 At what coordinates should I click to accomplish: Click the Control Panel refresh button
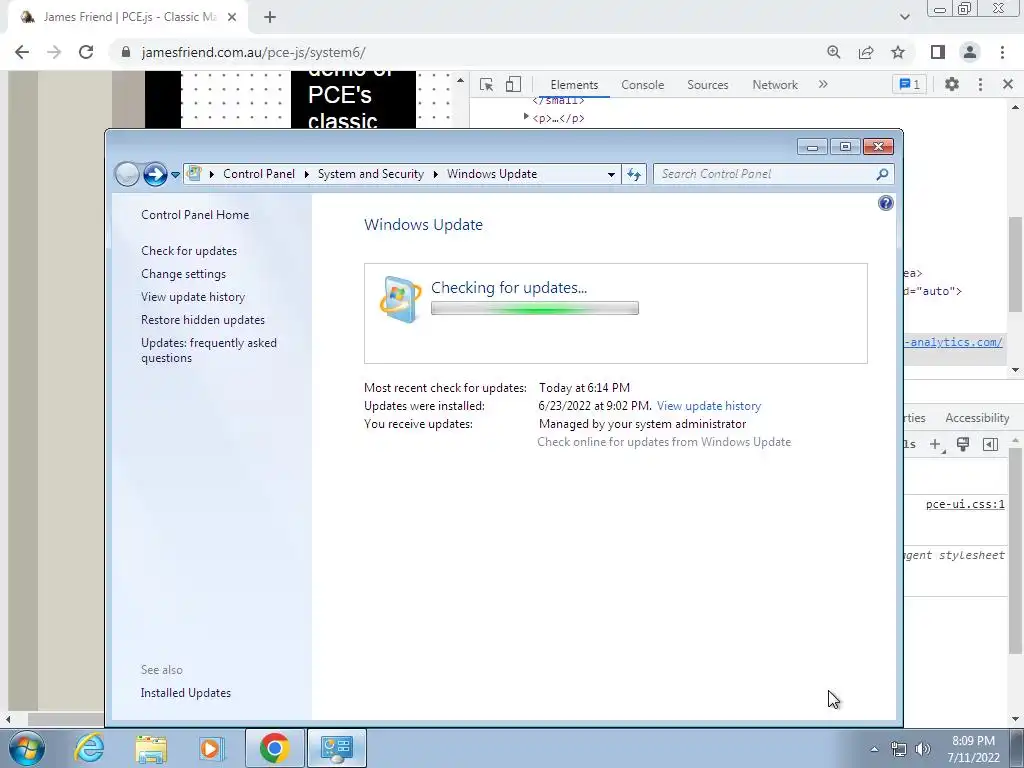point(634,174)
